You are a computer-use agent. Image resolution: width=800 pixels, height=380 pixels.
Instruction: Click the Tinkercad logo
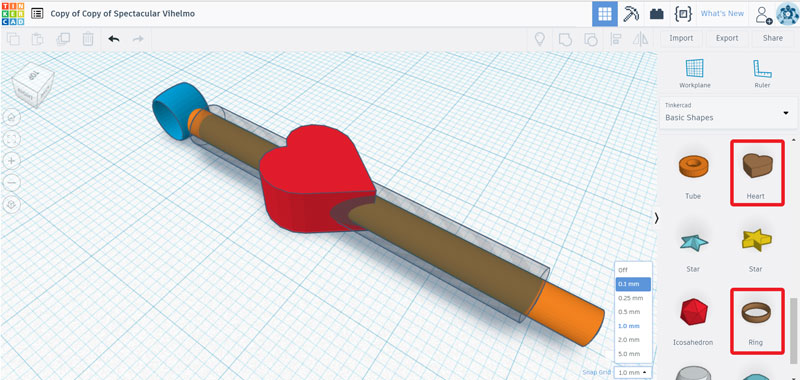pyautogui.click(x=13, y=14)
